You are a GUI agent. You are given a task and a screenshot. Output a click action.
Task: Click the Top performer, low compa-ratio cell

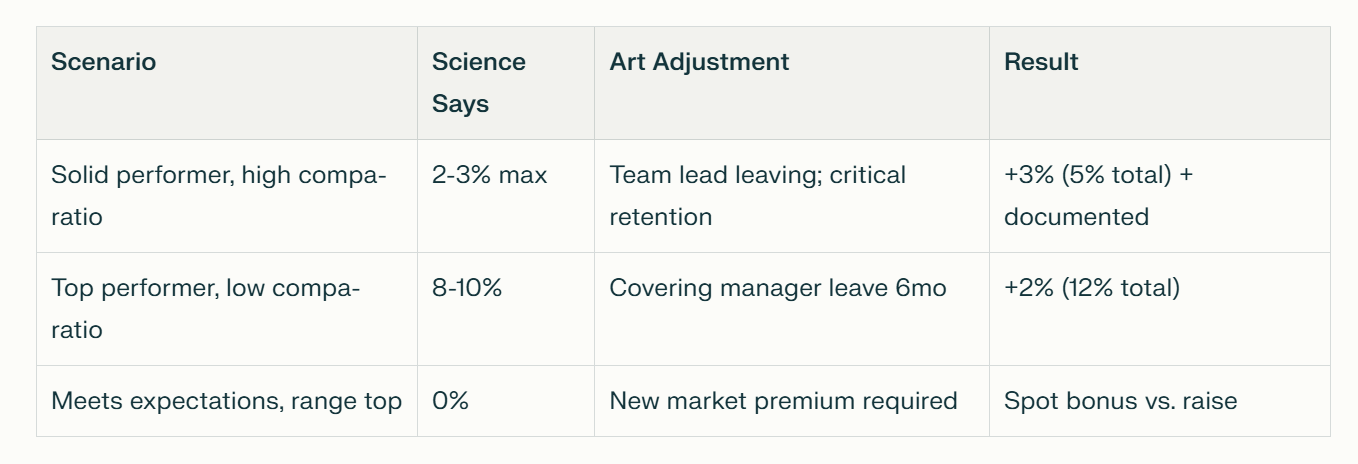click(227, 309)
